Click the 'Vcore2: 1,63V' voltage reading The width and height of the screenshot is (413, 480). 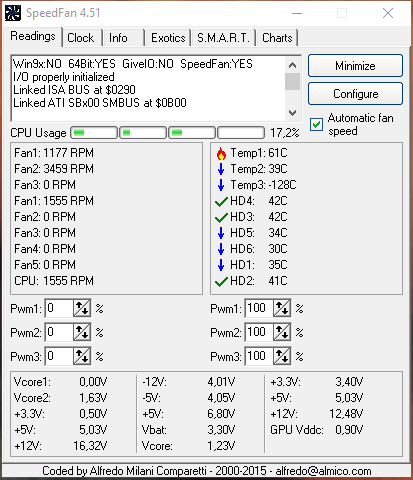[x=60, y=398]
